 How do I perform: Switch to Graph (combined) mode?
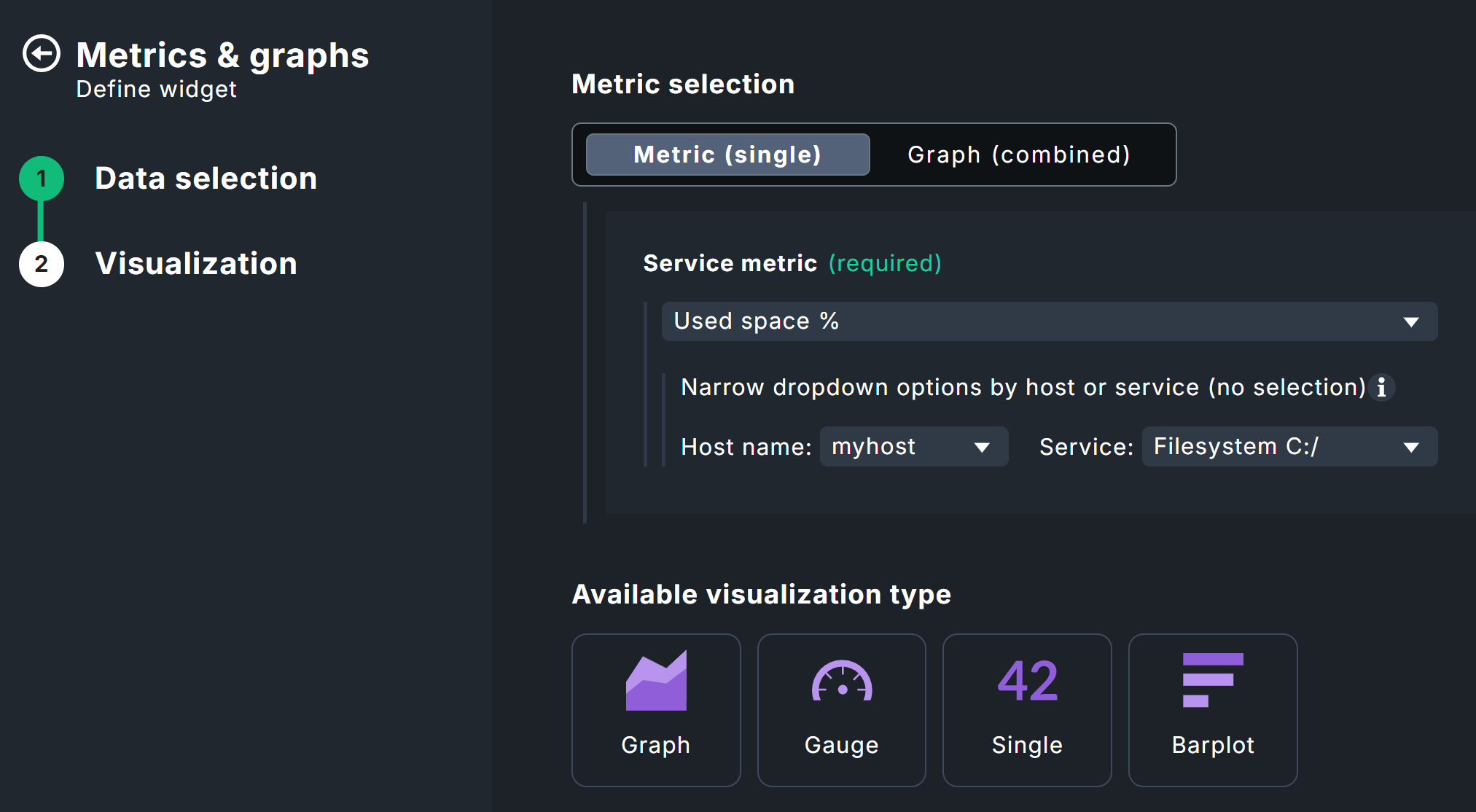[1018, 155]
